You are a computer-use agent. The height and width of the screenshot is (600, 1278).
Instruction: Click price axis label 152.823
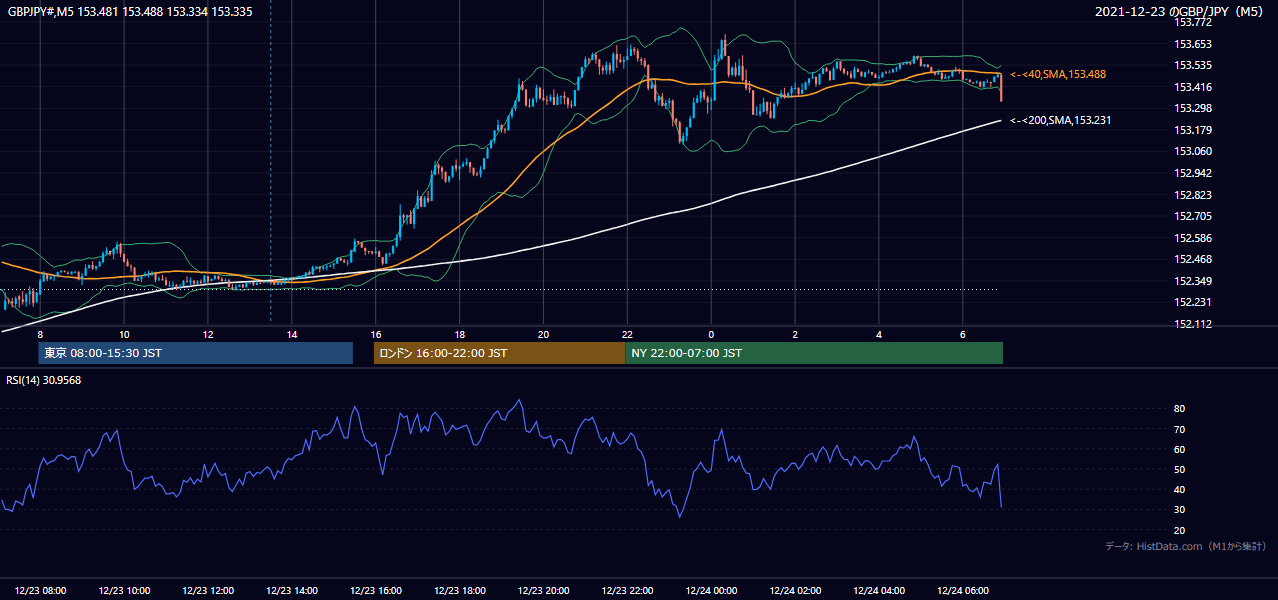tap(1192, 195)
